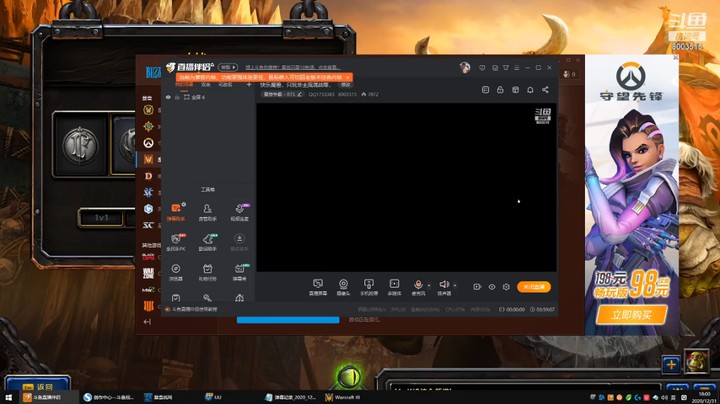
Task: Select Warcraft III in the Battle.net sidebar
Action: tap(148, 159)
